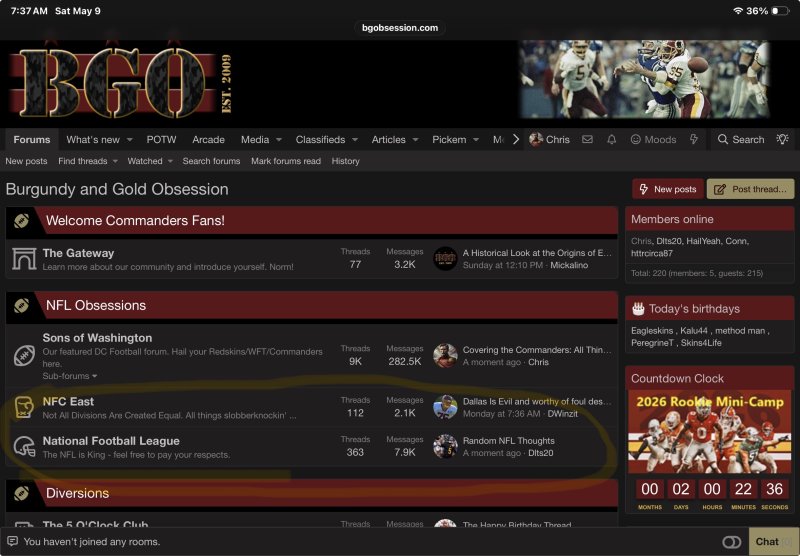Open Search with the magnifier
This screenshot has height=556, width=800.
741,139
